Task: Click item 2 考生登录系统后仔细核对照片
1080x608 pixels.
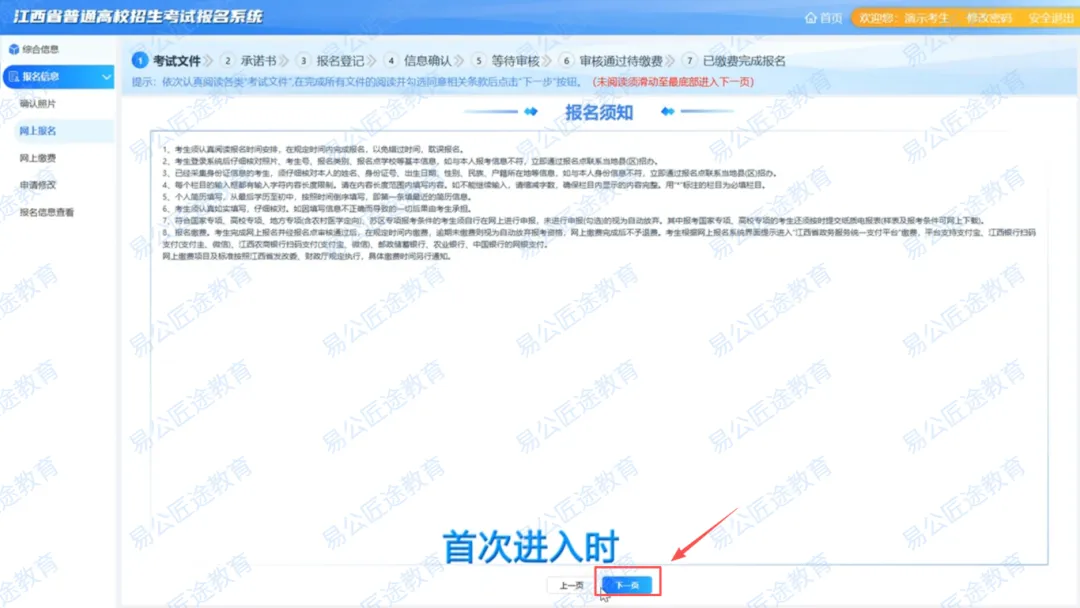Action: coord(411,161)
